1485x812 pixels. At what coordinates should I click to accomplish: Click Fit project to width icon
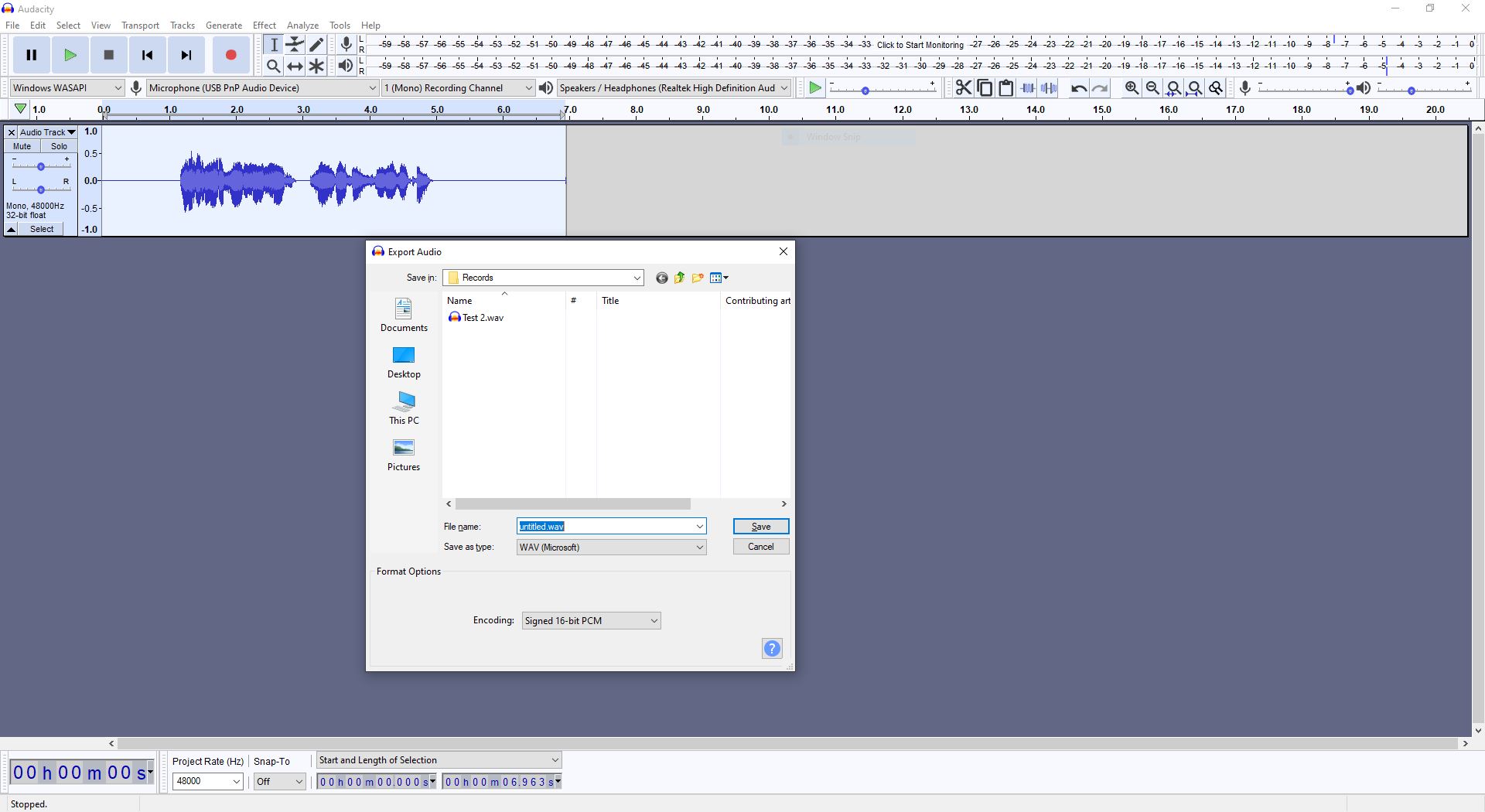pyautogui.click(x=1194, y=88)
